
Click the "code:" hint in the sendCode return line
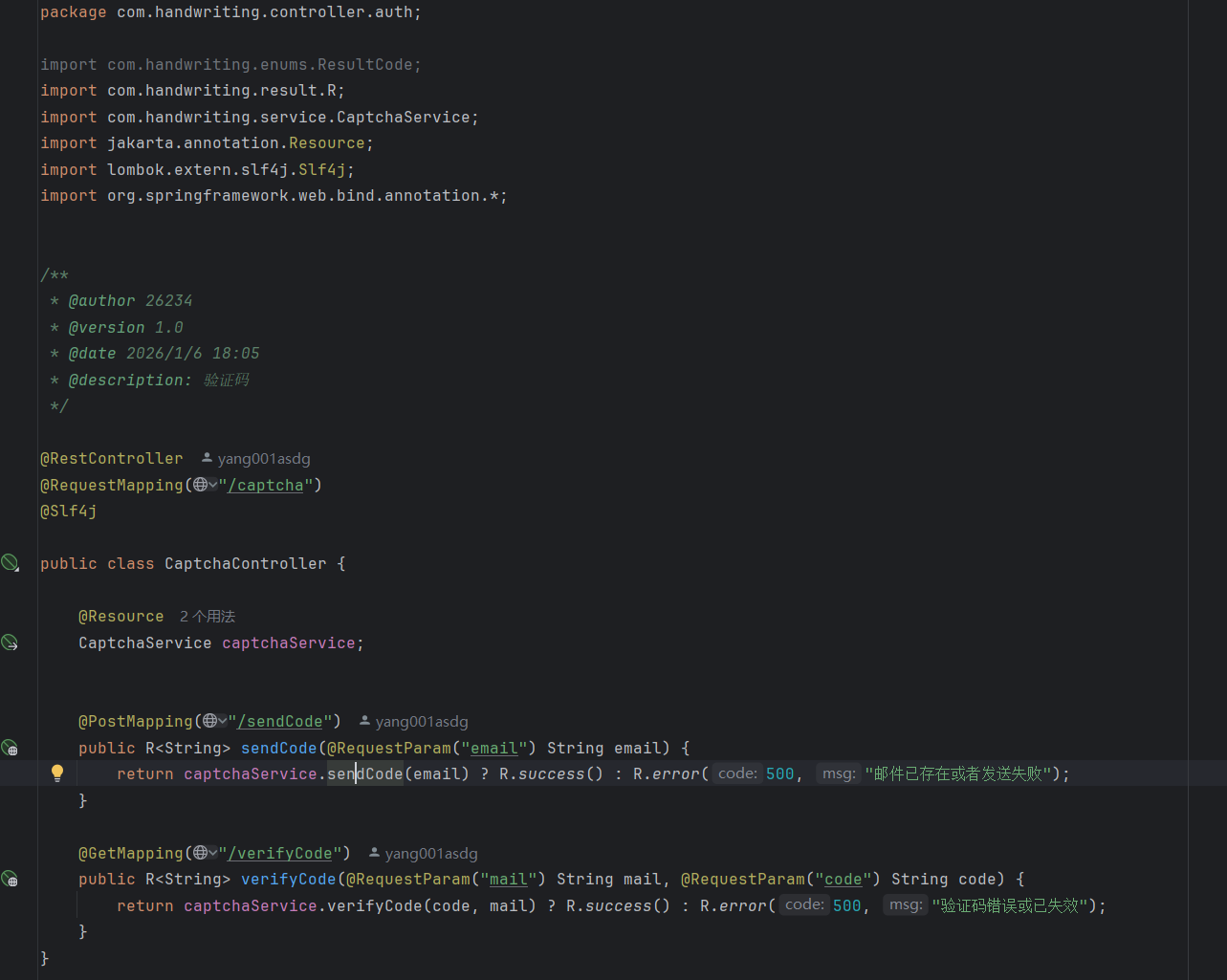(737, 773)
